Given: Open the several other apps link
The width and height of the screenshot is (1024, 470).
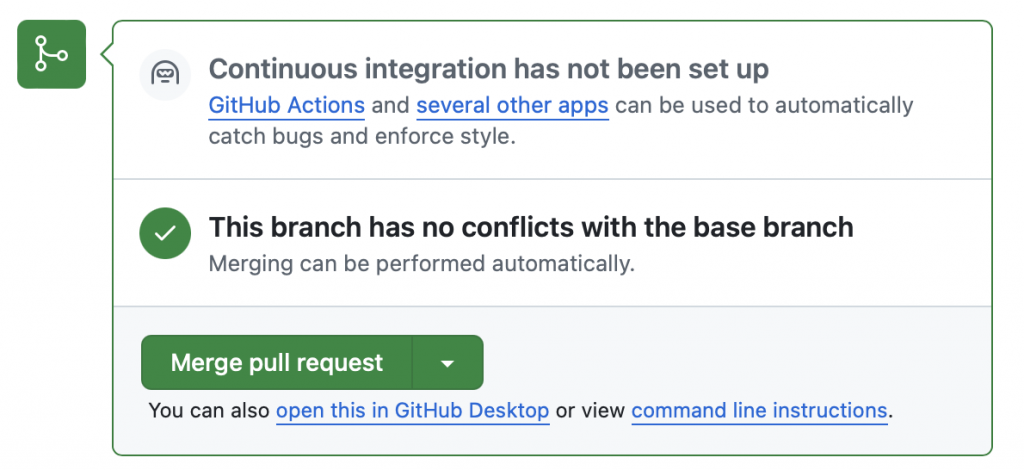Looking at the screenshot, I should (x=513, y=105).
